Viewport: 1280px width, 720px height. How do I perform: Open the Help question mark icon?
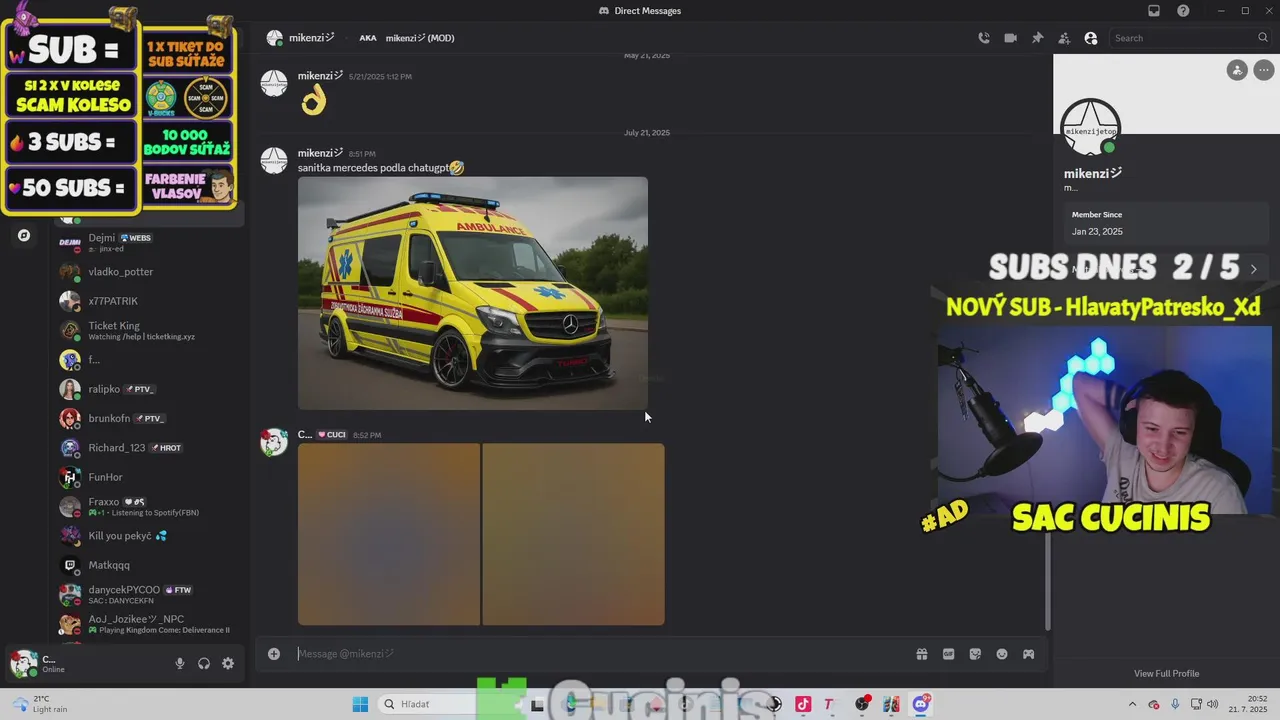tap(1184, 11)
